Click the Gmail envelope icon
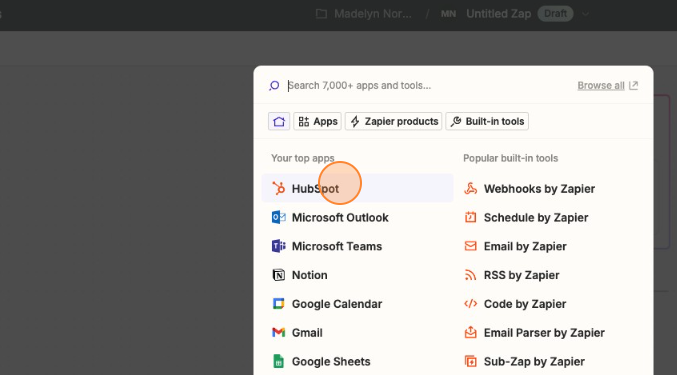Viewport: 677px width, 375px height. click(278, 332)
